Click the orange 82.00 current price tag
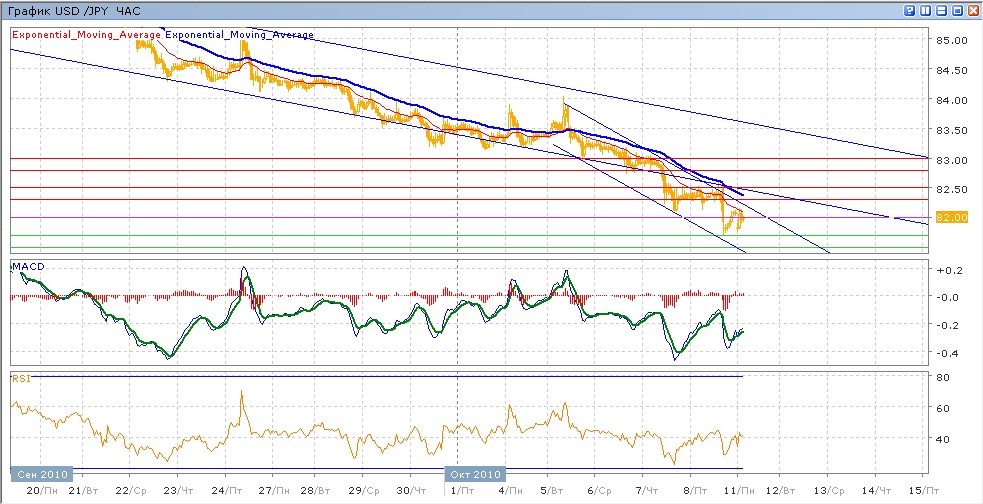Viewport: 983px width, 504px height. tap(949, 217)
